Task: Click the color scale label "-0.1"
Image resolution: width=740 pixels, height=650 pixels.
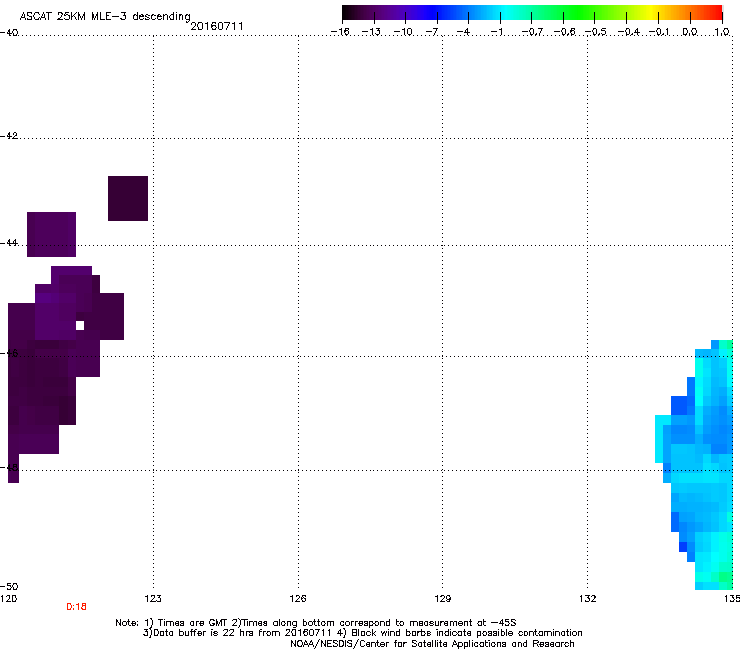Action: coord(659,32)
